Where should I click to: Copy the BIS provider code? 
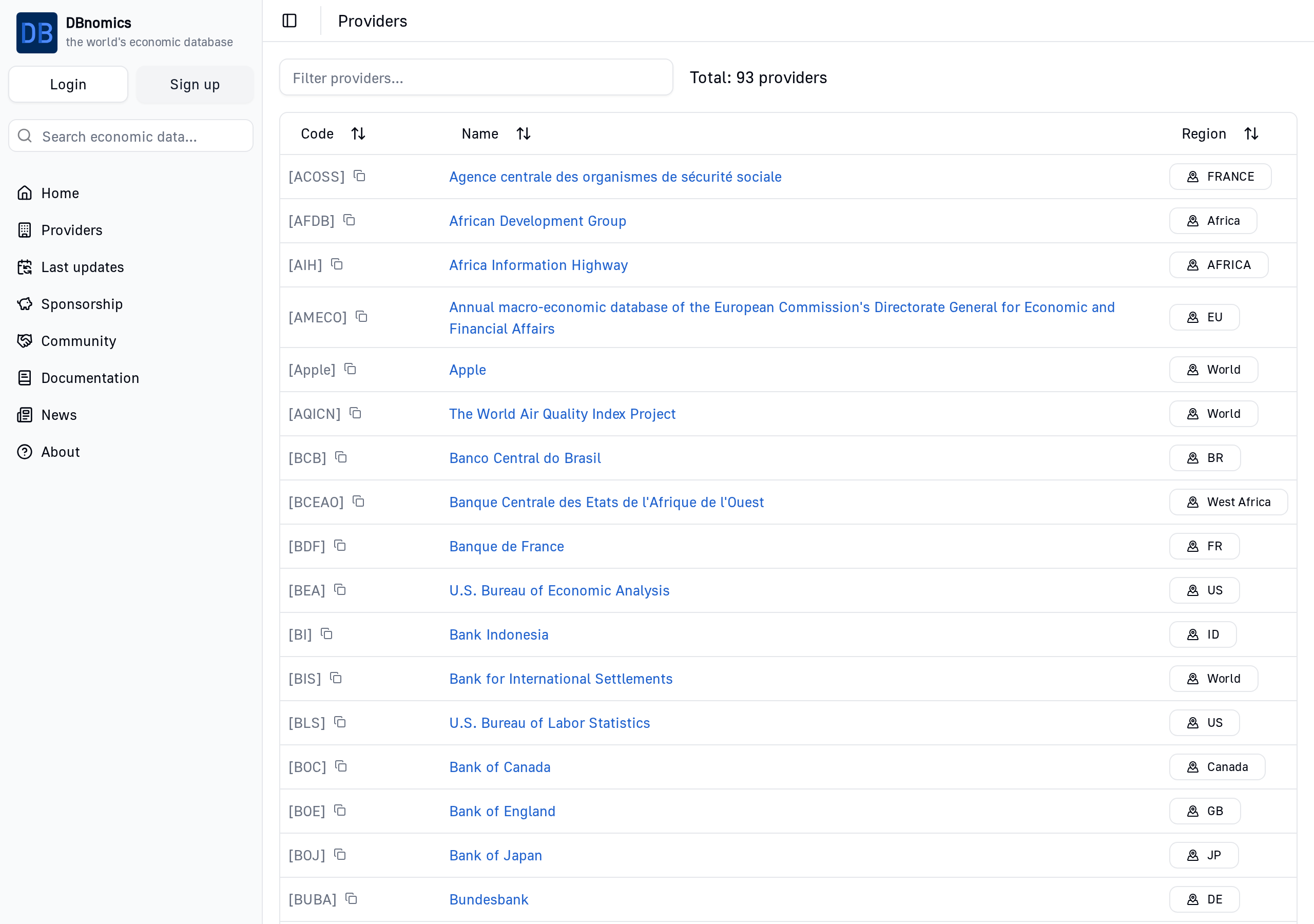coord(336,677)
